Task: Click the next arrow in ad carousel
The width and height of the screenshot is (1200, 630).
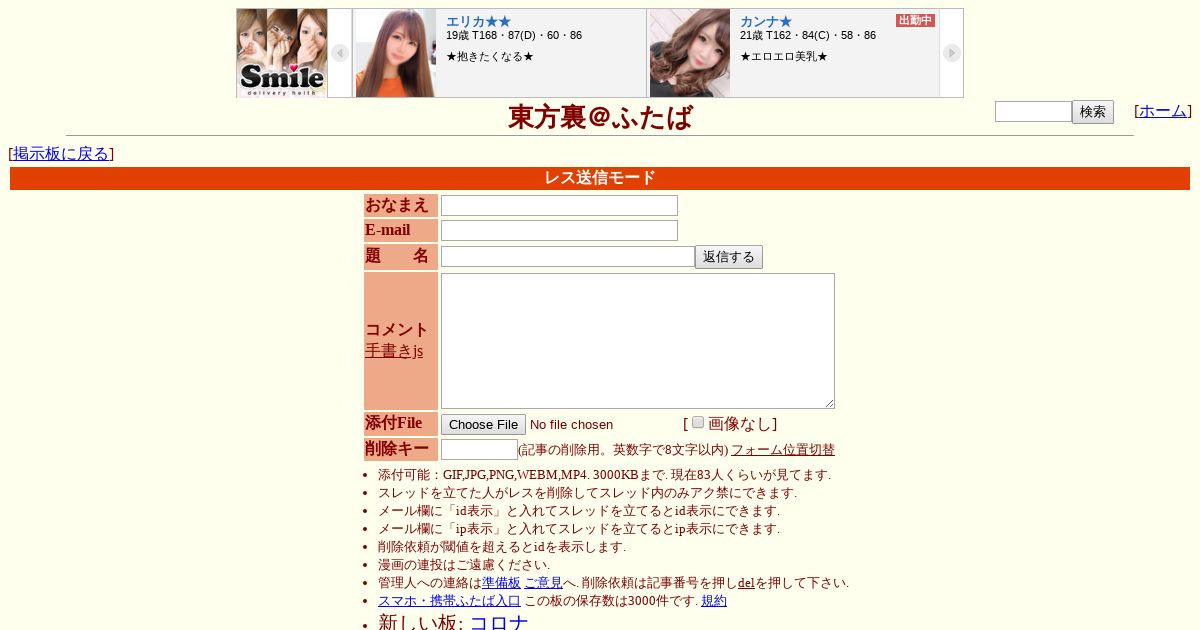Action: point(952,53)
